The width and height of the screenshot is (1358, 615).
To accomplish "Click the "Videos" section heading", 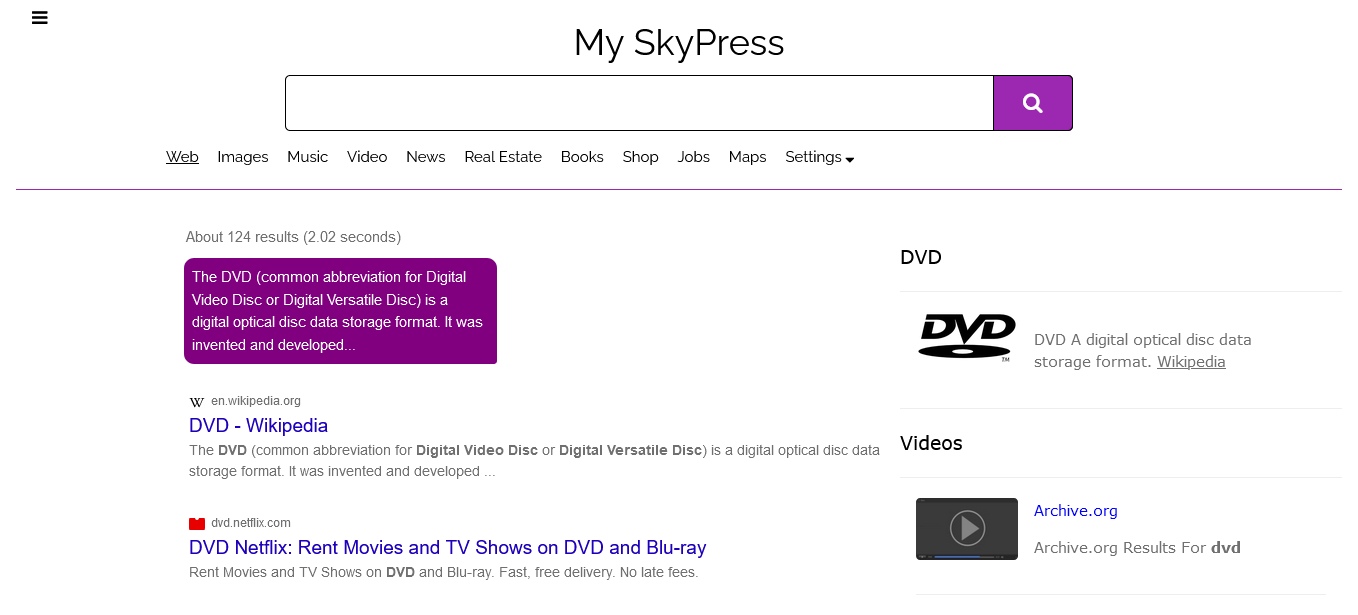I will (x=931, y=443).
